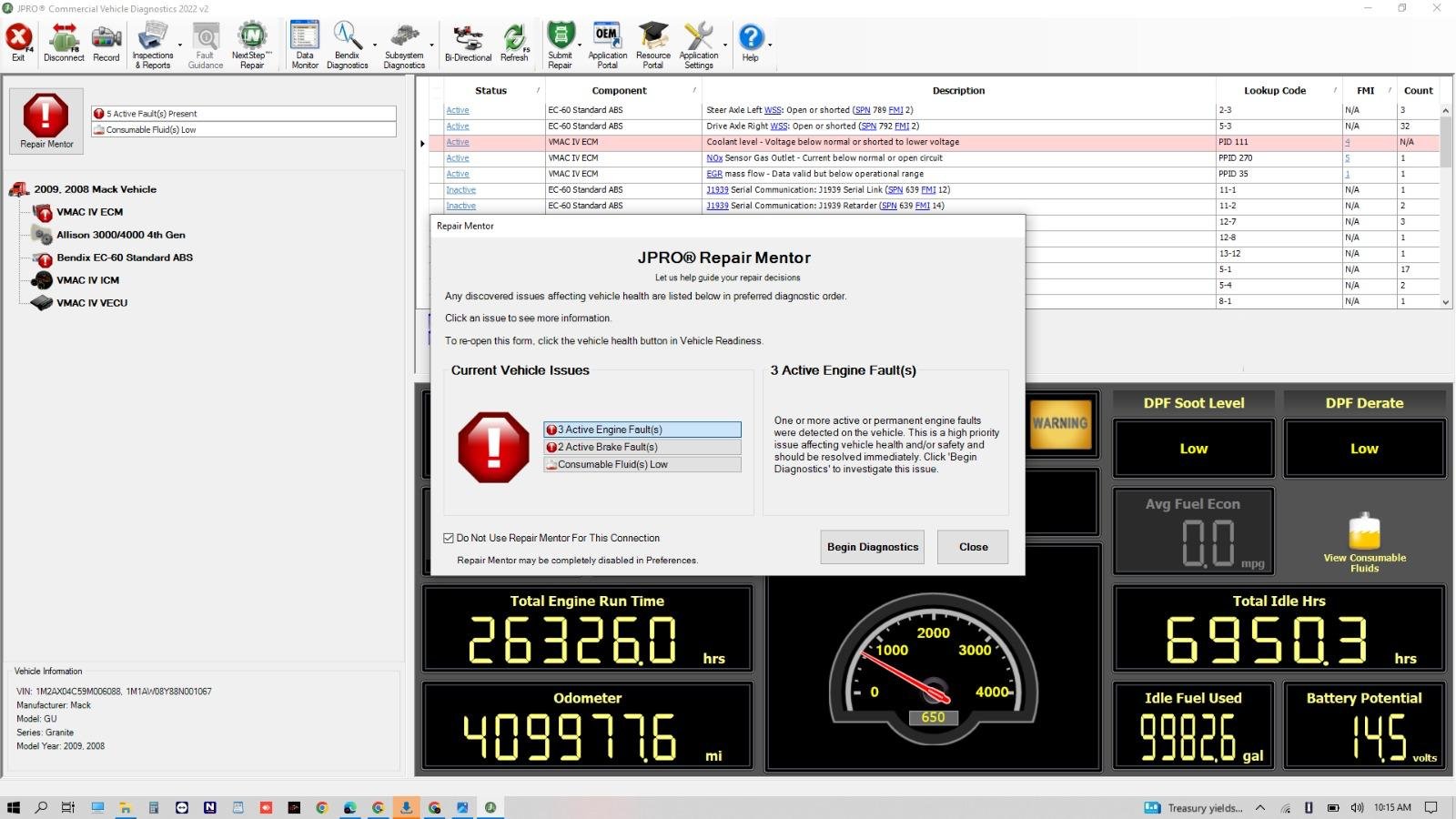Sort by Status column header
Screen dimensions: 1456x819
[490, 90]
